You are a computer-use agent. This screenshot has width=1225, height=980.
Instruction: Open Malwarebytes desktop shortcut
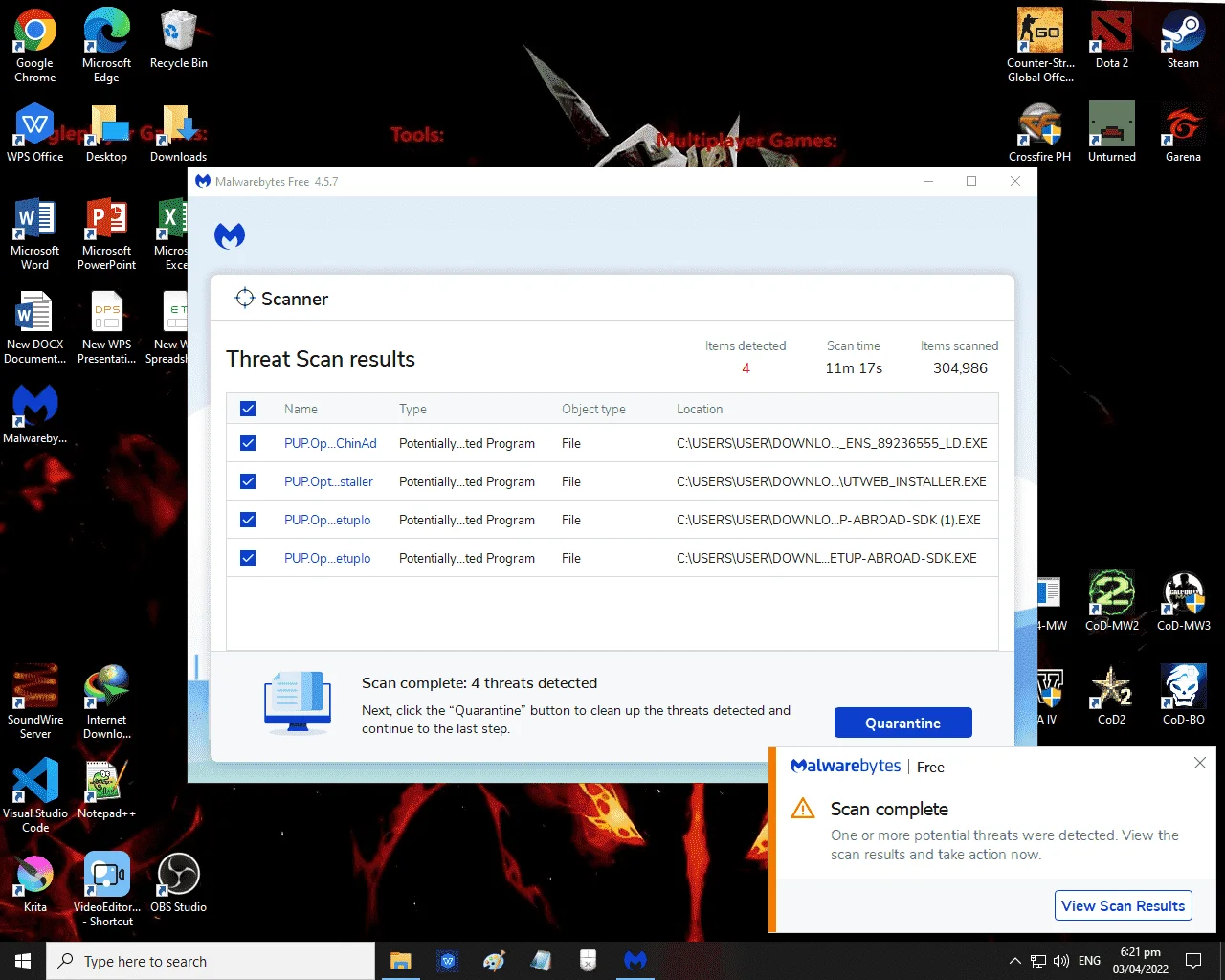click(35, 413)
